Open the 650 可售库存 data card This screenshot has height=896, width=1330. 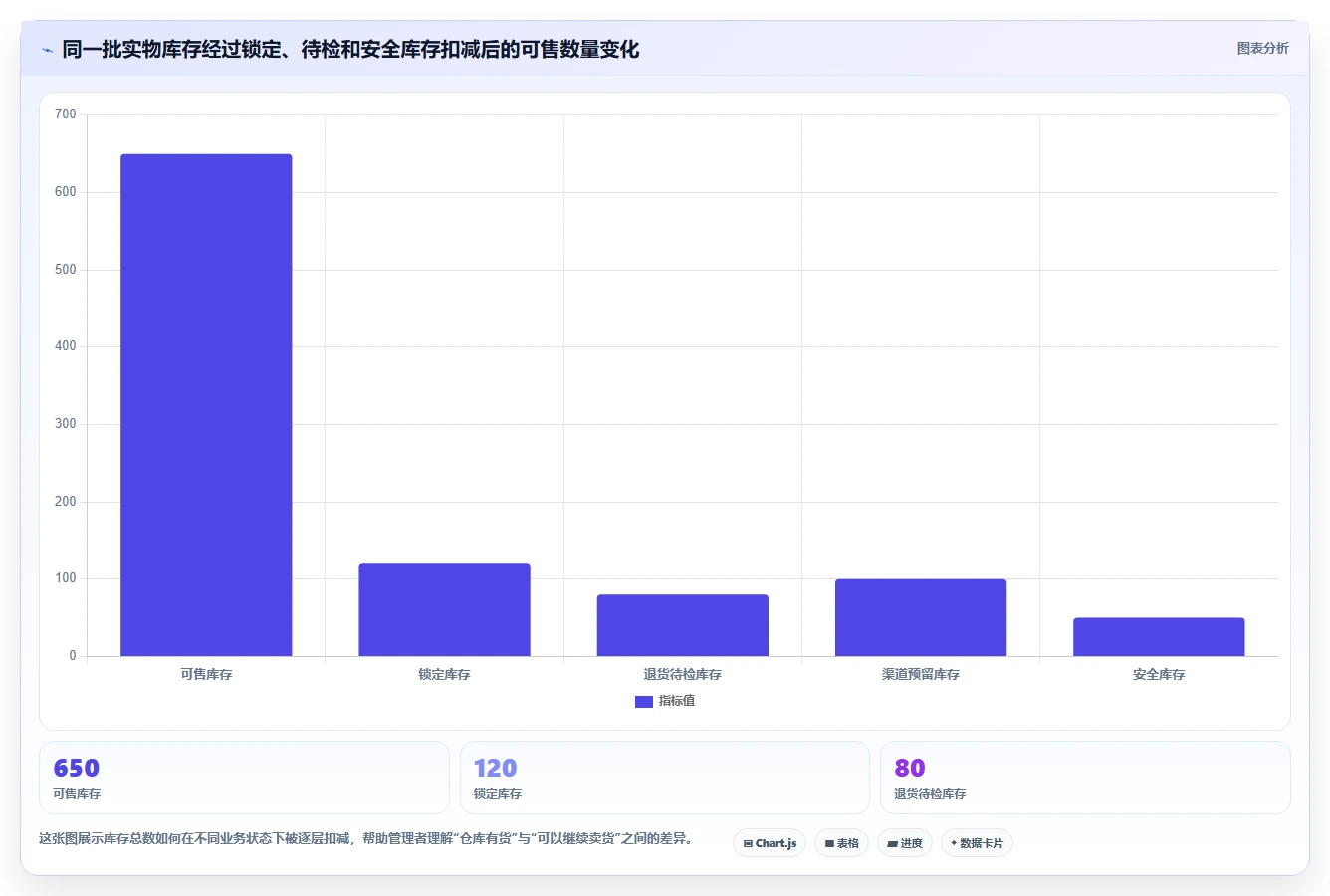click(x=244, y=778)
